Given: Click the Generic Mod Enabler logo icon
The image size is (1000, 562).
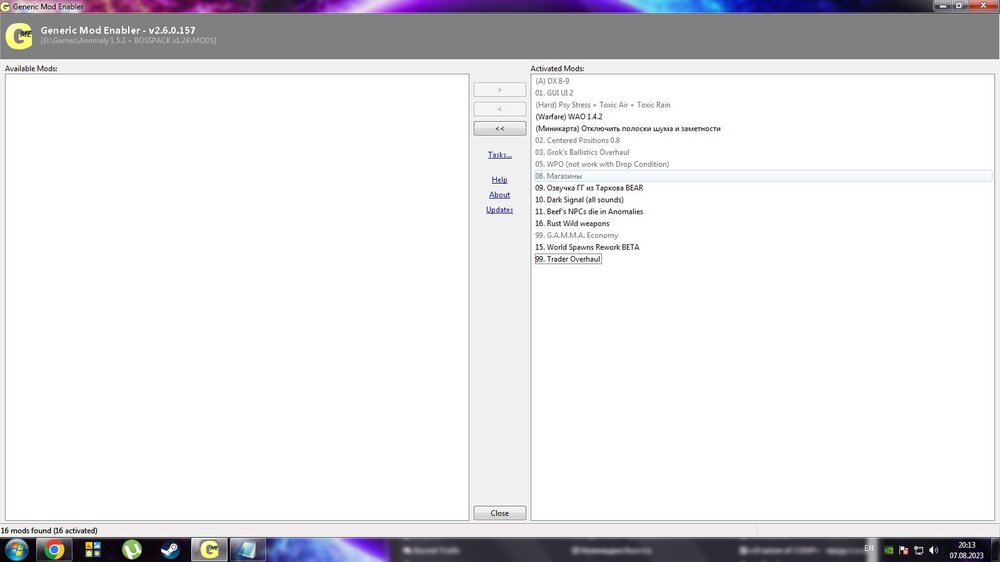Looking at the screenshot, I should click(18, 37).
